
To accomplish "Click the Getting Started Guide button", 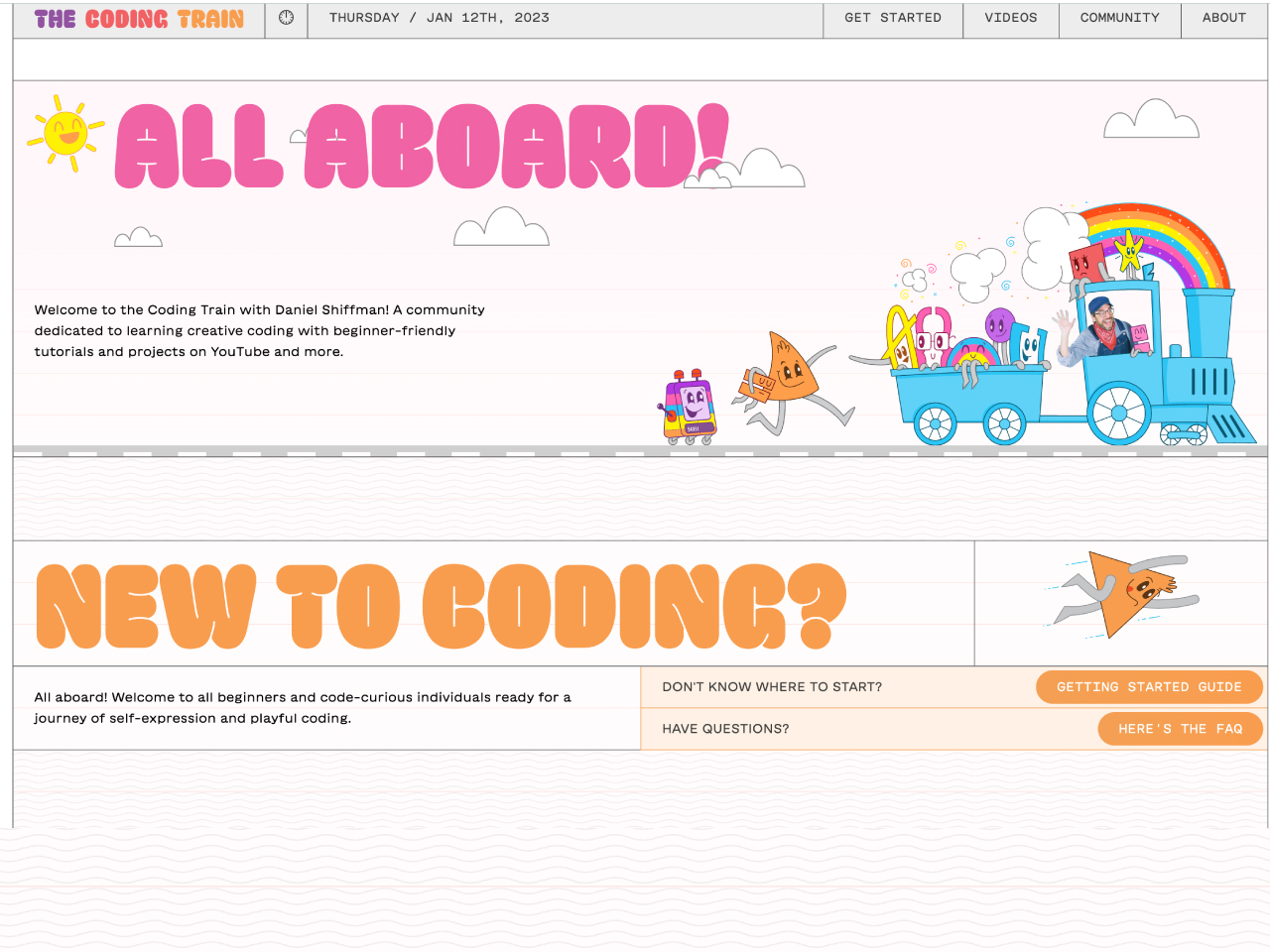I will [x=1149, y=687].
